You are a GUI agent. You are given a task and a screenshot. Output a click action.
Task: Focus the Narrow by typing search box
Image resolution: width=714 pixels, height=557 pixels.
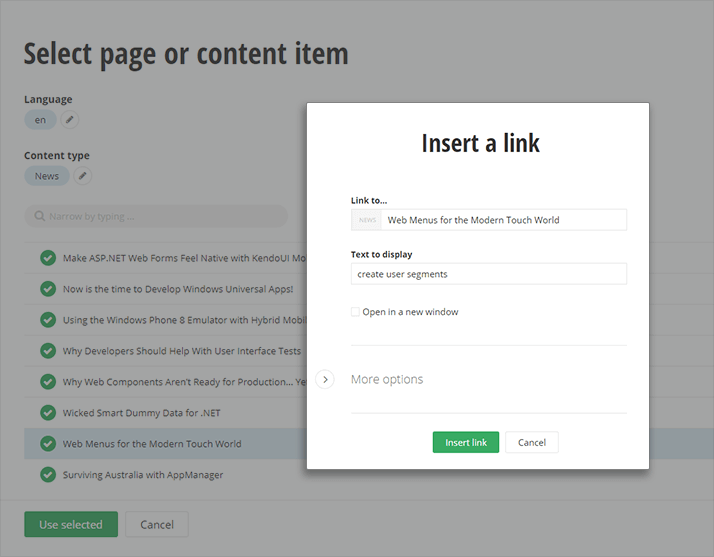(156, 216)
